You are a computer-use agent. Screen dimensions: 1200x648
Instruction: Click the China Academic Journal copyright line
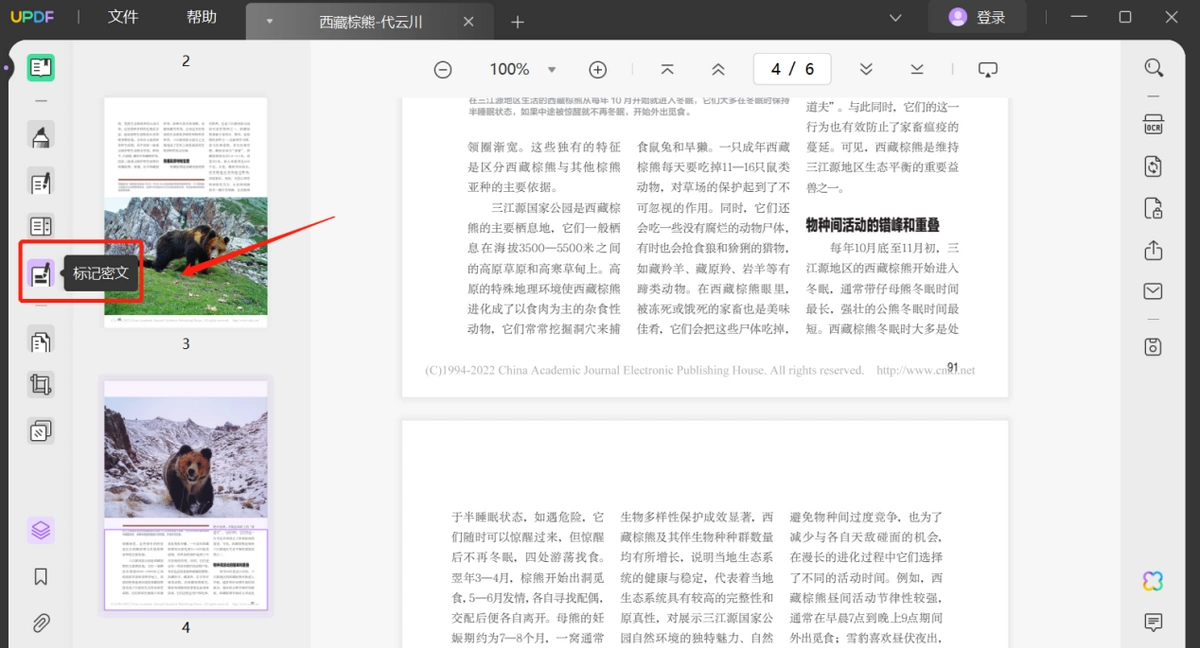700,370
